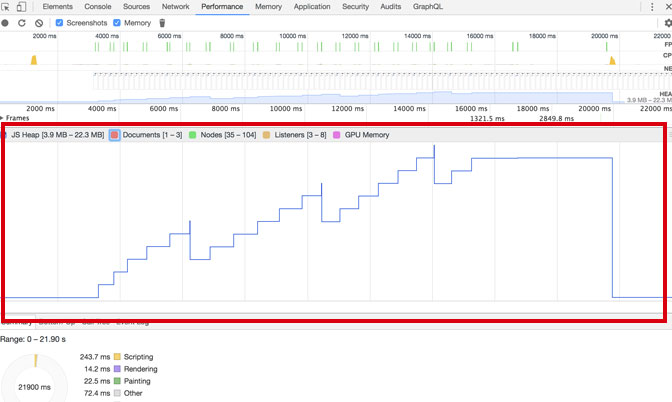This screenshot has height=402, width=672.
Task: Click the record button in Performance toolbar
Action: pos(6,22)
